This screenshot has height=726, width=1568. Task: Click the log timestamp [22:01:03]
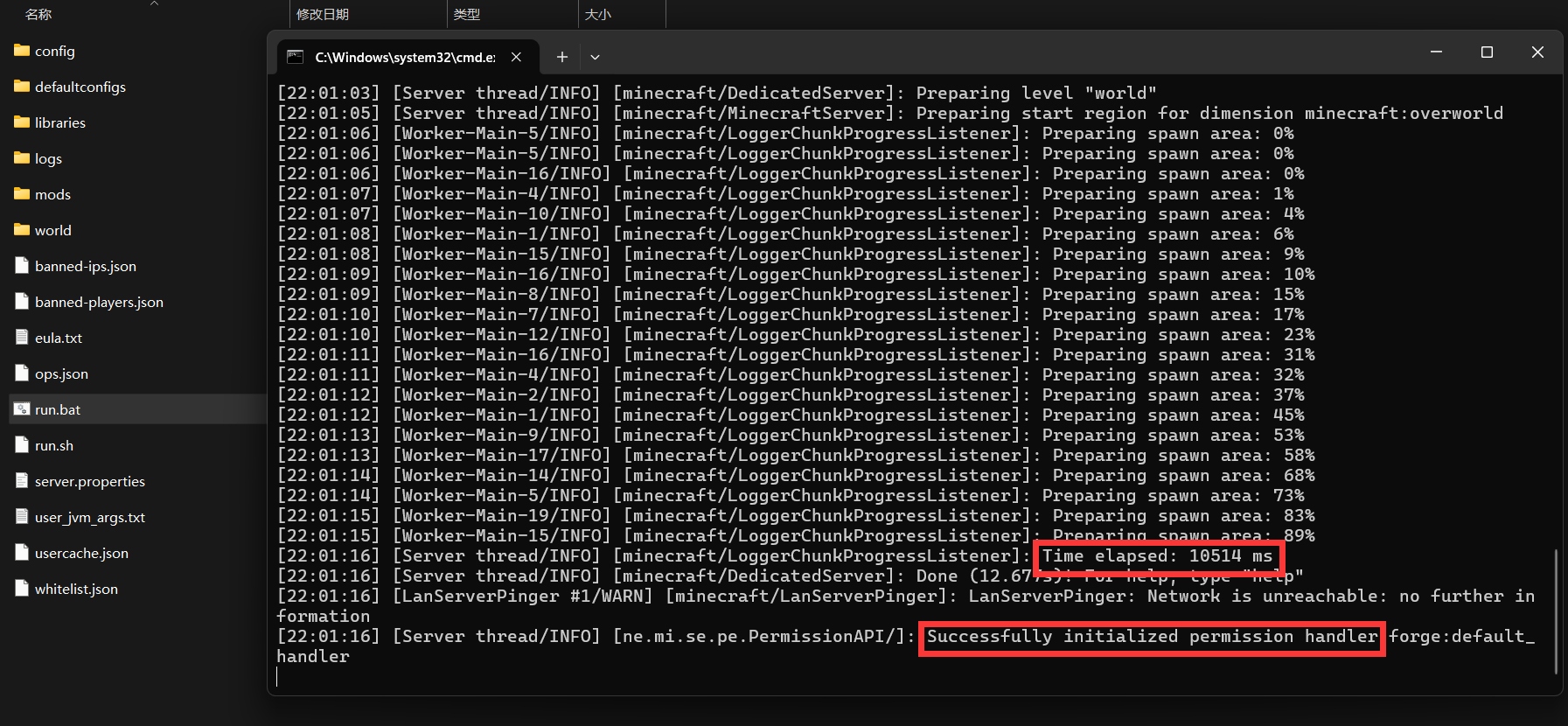[x=329, y=93]
